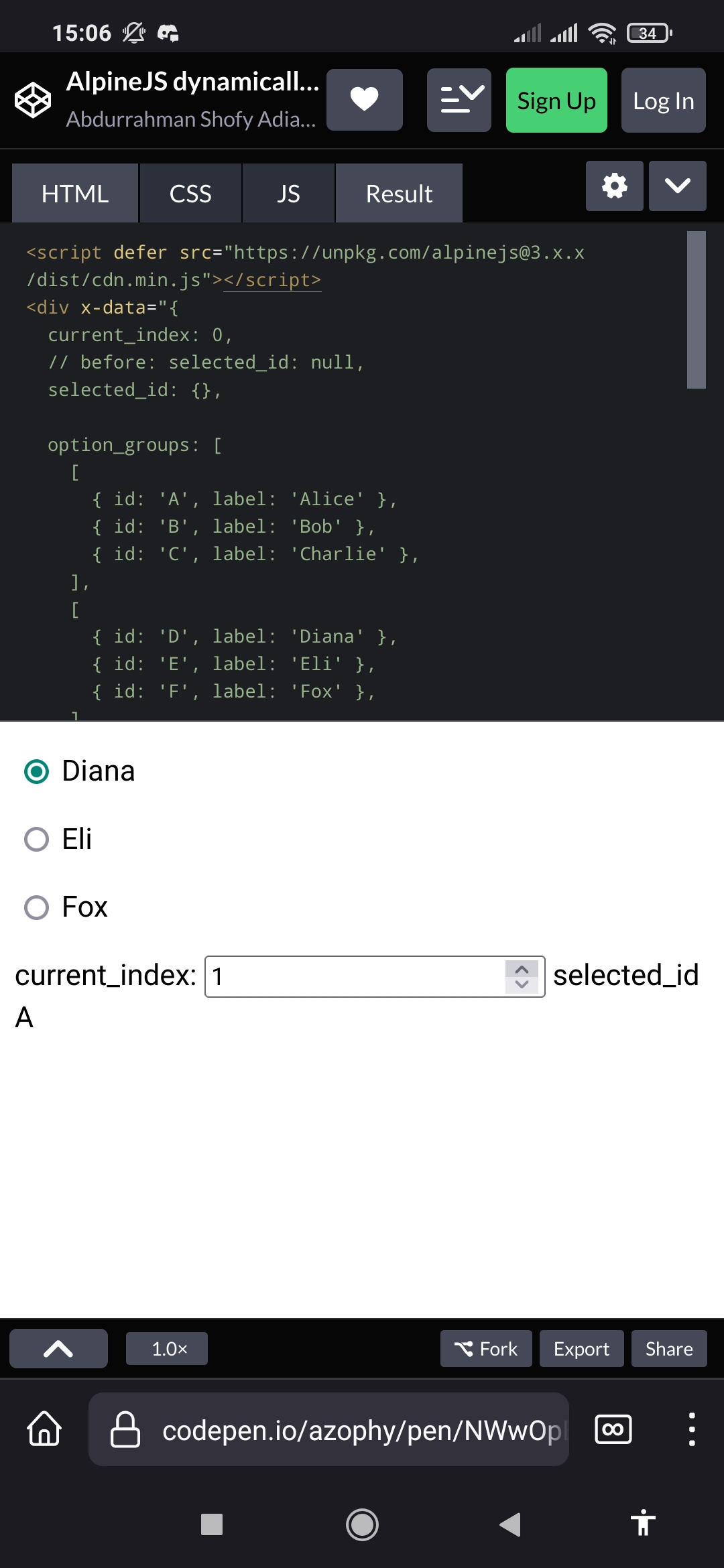Export this pen
Viewport: 724px width, 1568px height.
[x=581, y=1348]
